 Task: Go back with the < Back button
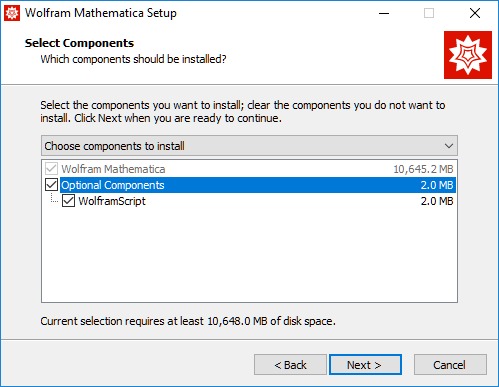290,365
